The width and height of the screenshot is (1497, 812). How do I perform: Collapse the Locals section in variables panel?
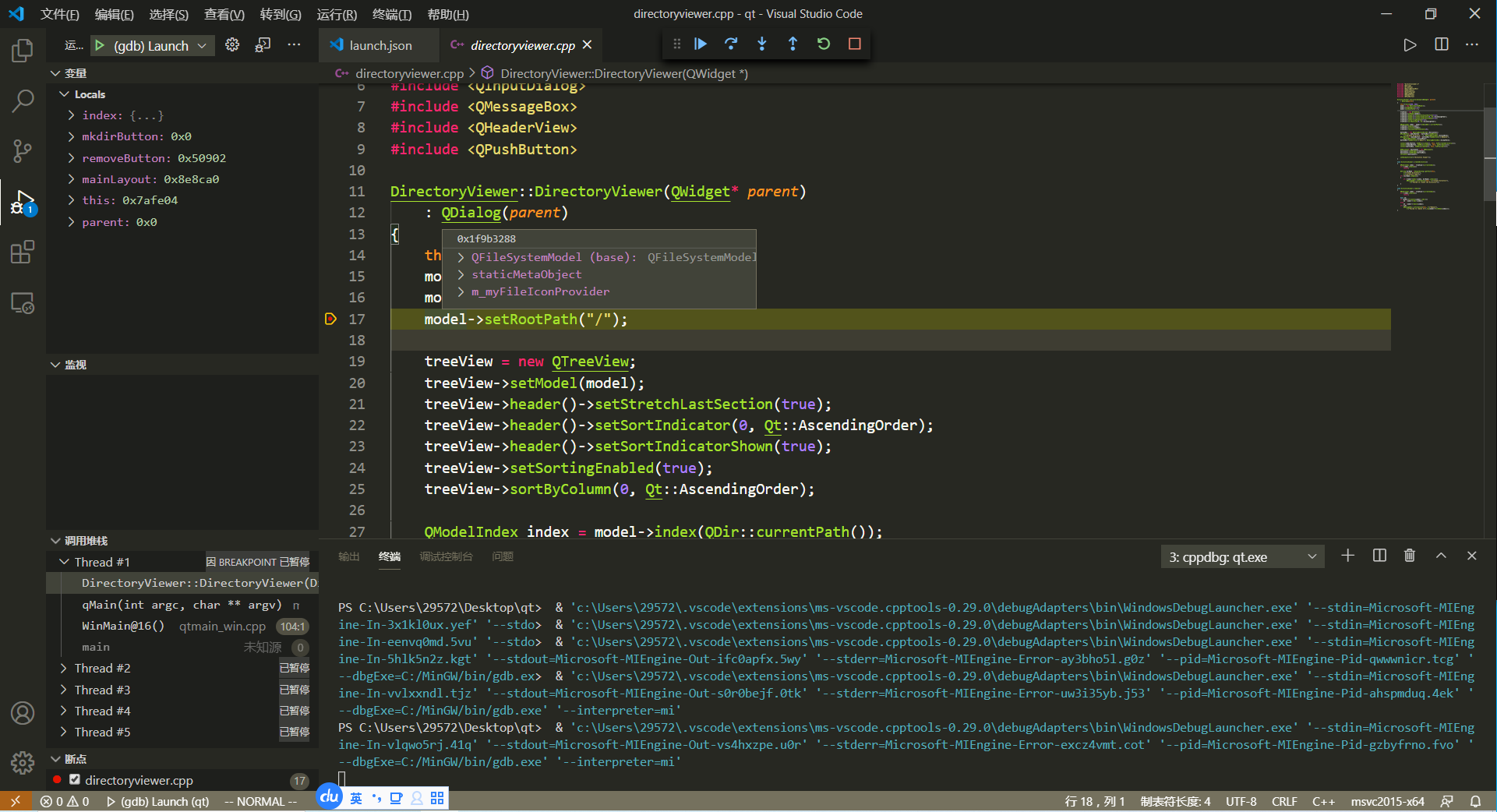coord(65,94)
